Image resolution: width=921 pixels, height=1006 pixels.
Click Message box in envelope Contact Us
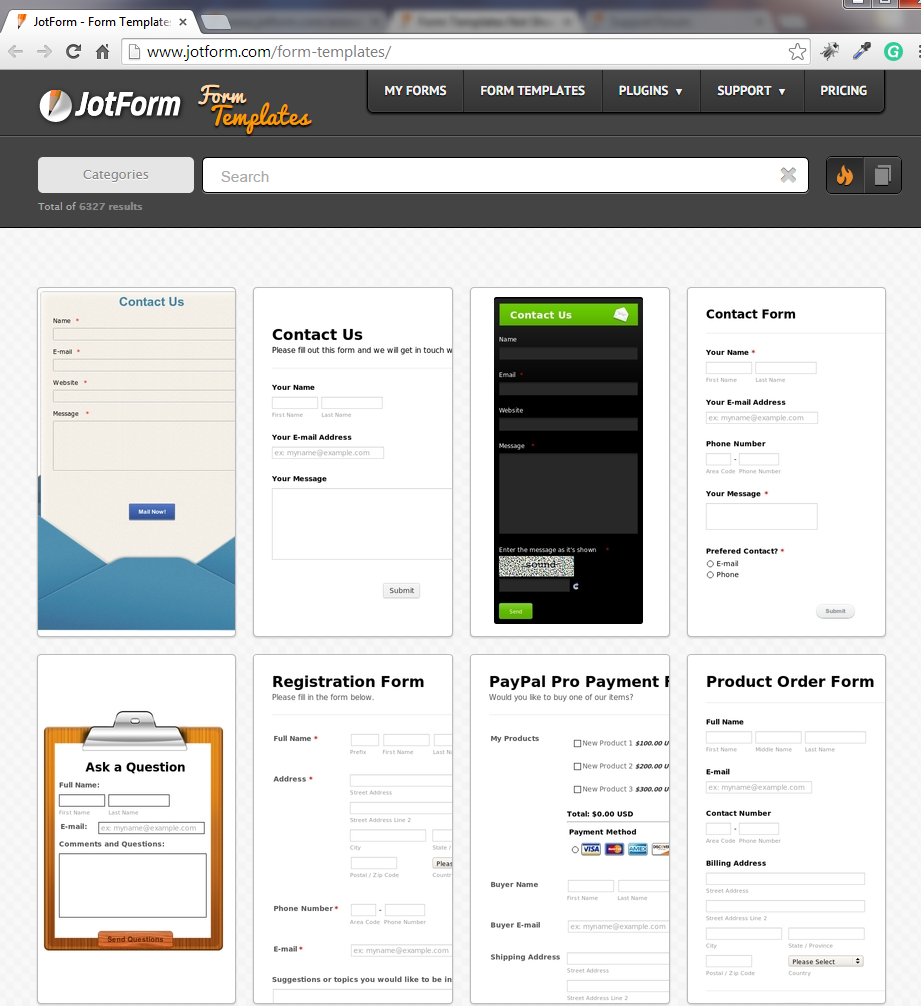[144, 446]
